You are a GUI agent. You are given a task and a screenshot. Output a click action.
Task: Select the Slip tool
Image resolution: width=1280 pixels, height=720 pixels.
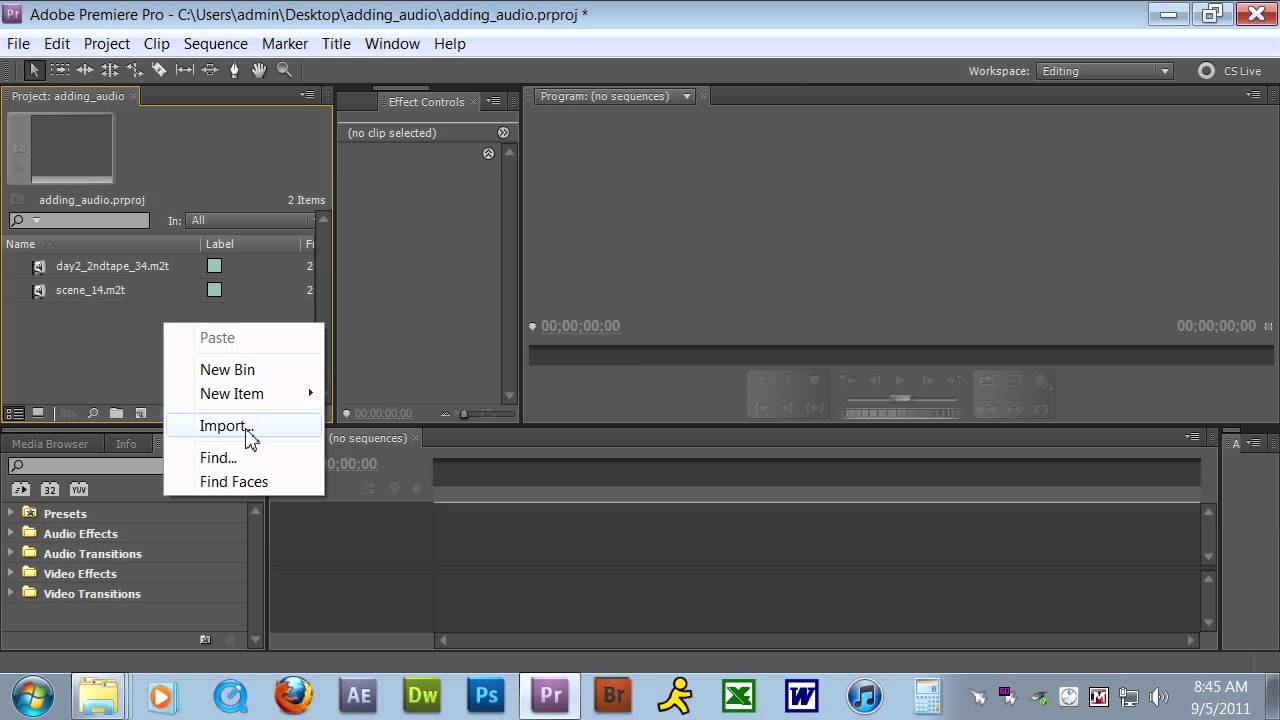[185, 70]
